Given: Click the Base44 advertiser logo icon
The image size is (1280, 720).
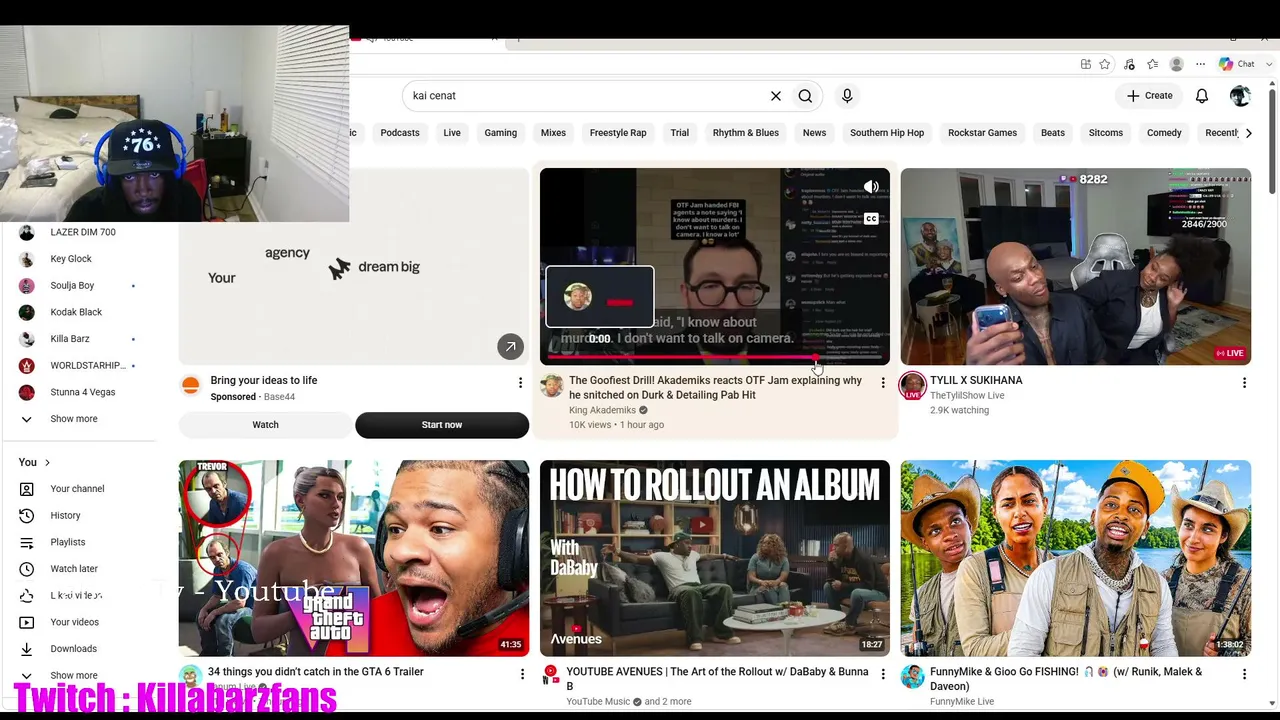Looking at the screenshot, I should click(191, 385).
